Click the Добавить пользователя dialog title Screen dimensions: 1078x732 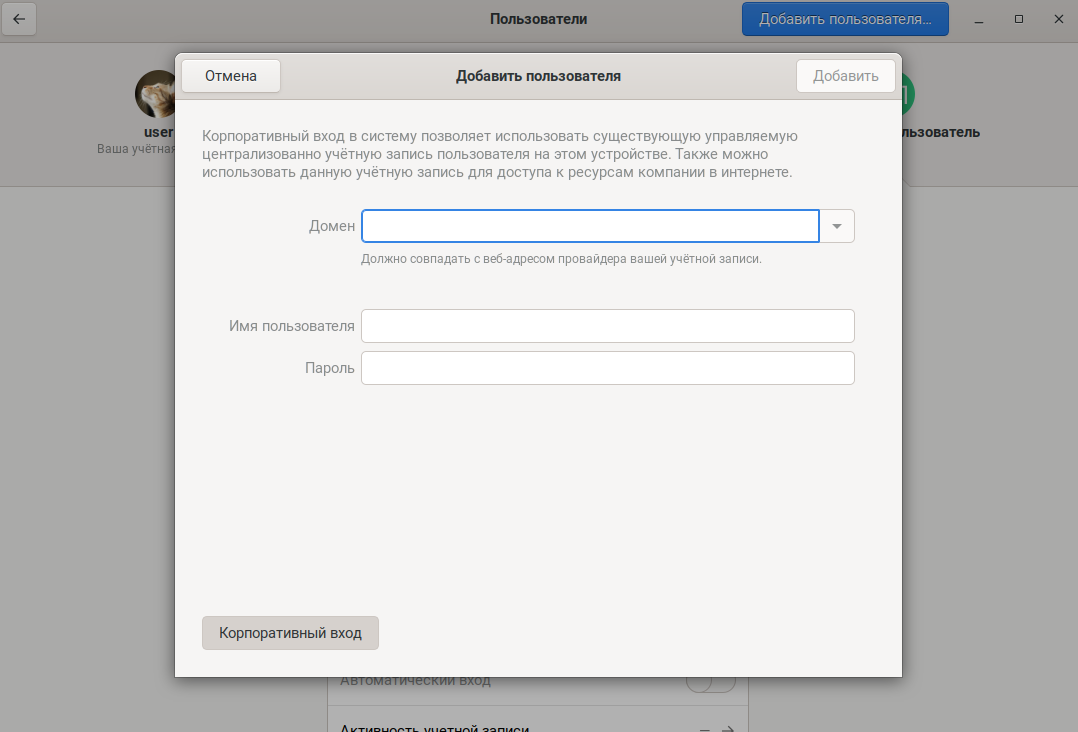click(x=538, y=76)
